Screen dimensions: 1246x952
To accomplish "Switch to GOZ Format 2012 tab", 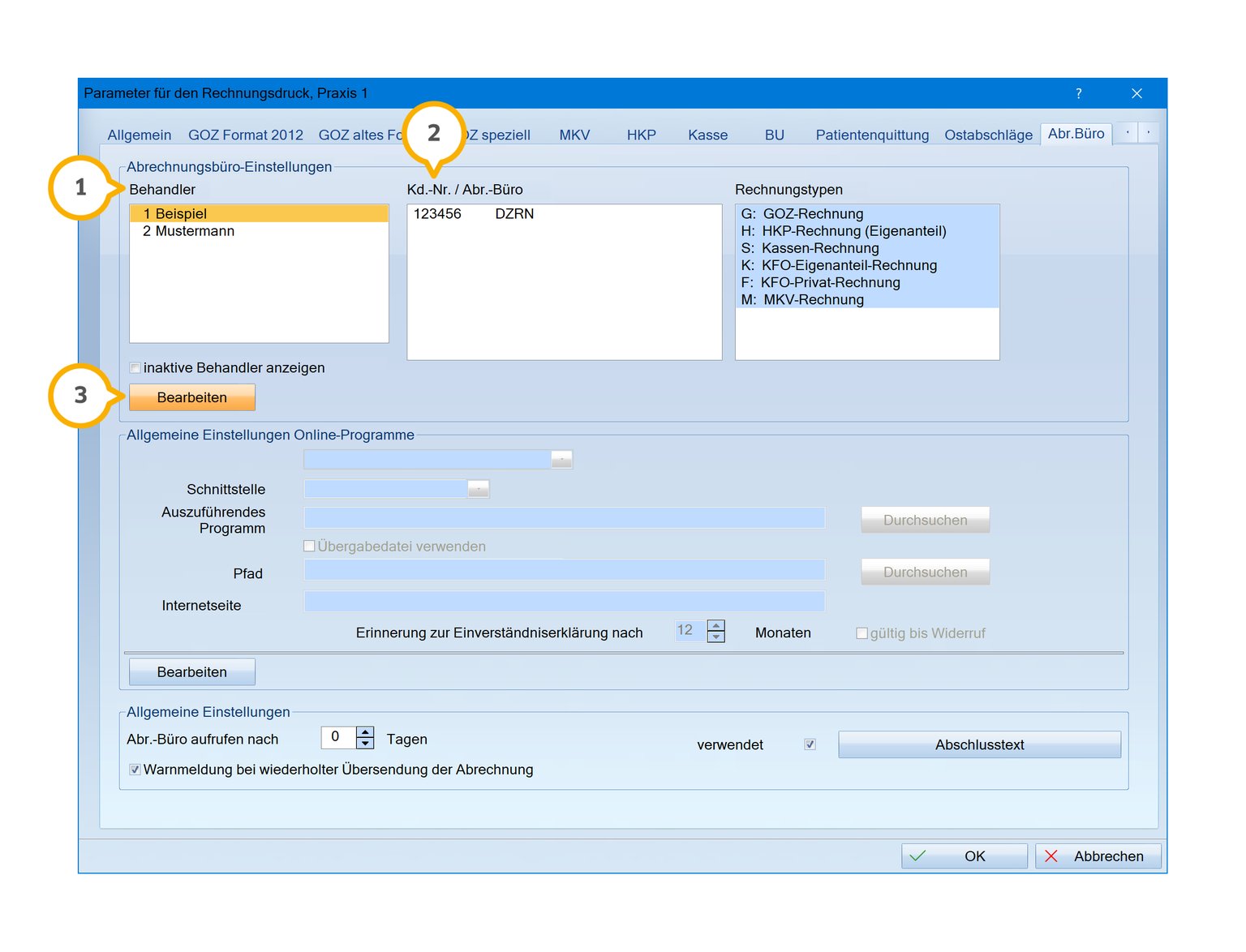I will [x=246, y=135].
